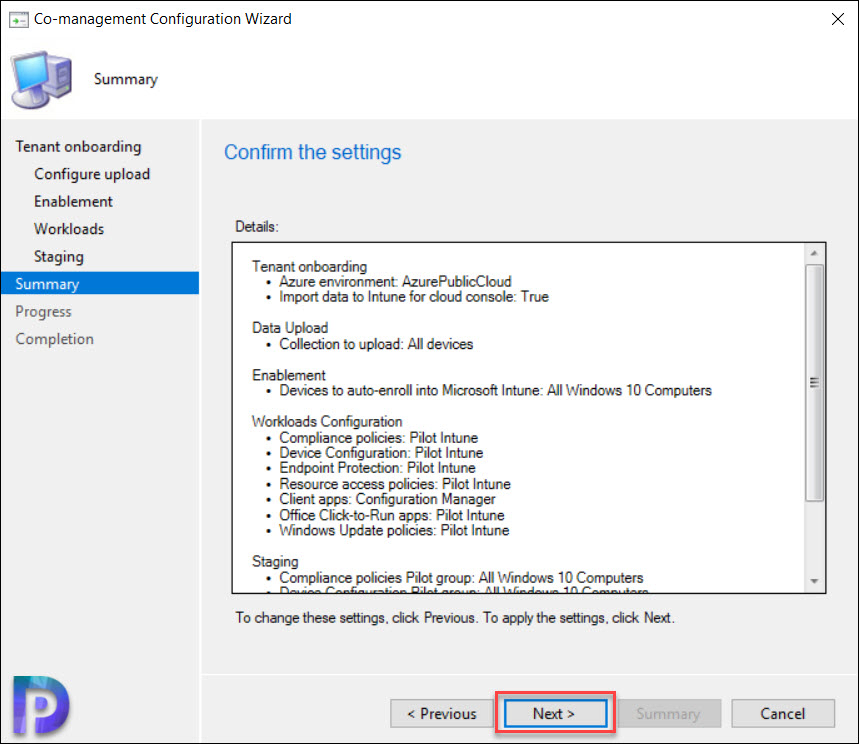Viewport: 859px width, 744px height.
Task: Click the 'Enablement' heading in details box
Action: tap(289, 375)
